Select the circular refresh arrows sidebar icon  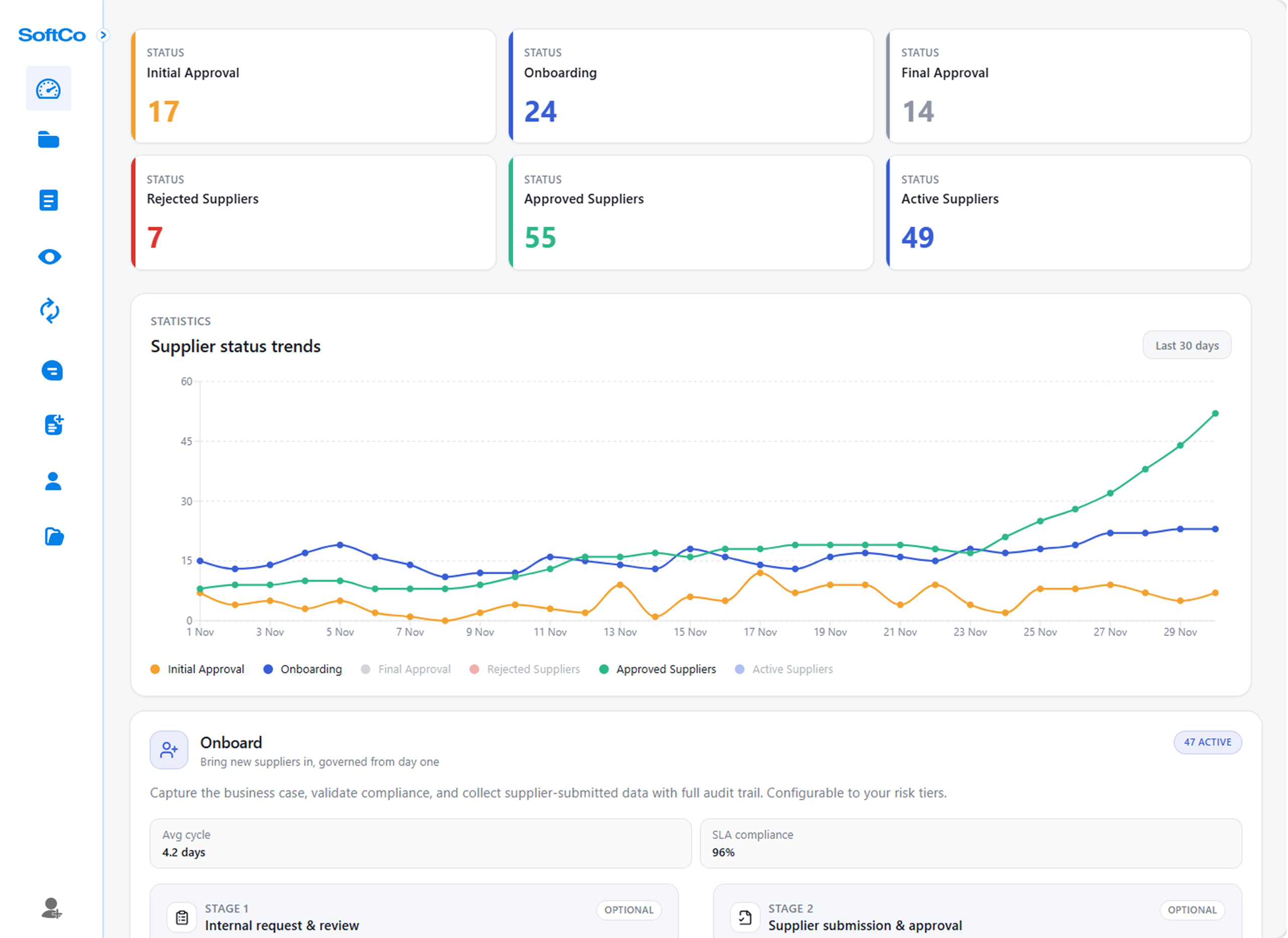[x=49, y=311]
